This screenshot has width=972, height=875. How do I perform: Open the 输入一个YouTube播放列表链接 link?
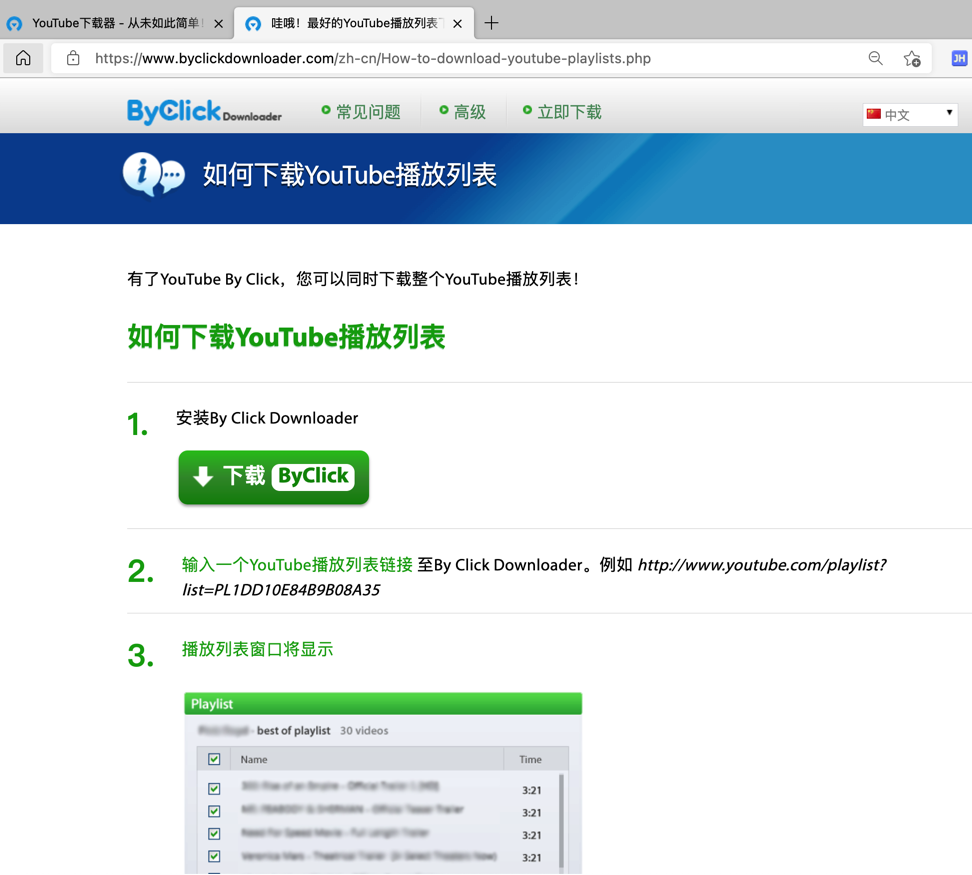[x=297, y=565]
